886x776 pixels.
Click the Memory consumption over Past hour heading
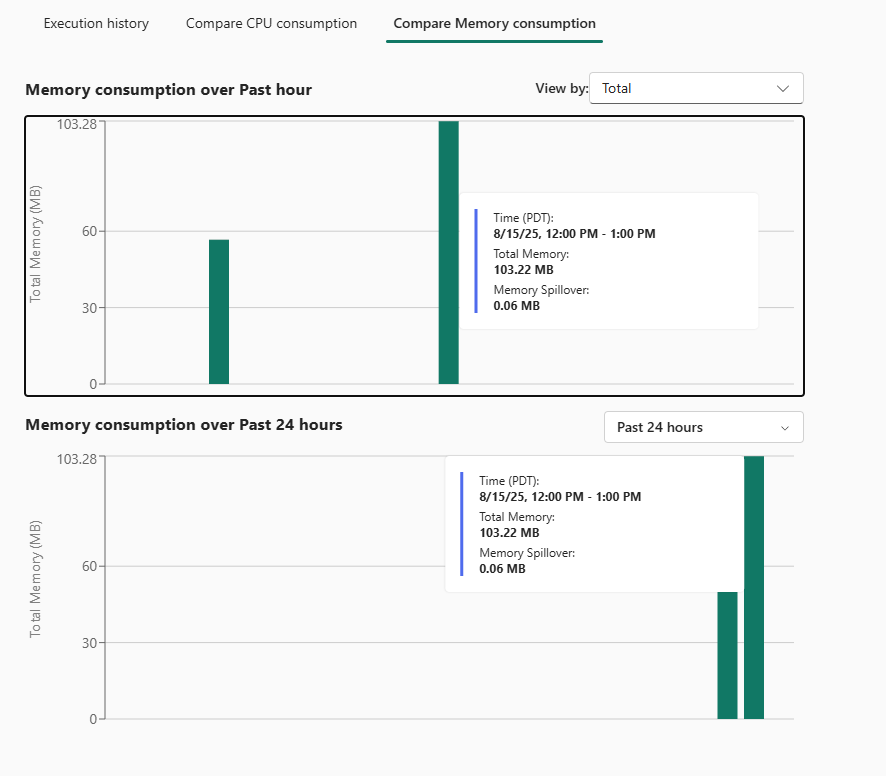(x=168, y=90)
